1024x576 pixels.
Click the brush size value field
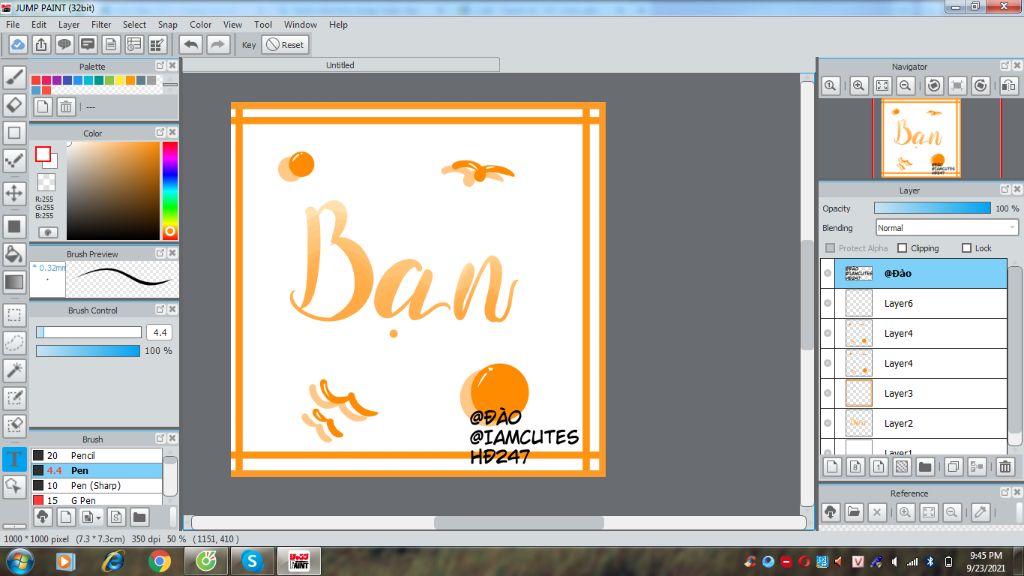(x=159, y=332)
